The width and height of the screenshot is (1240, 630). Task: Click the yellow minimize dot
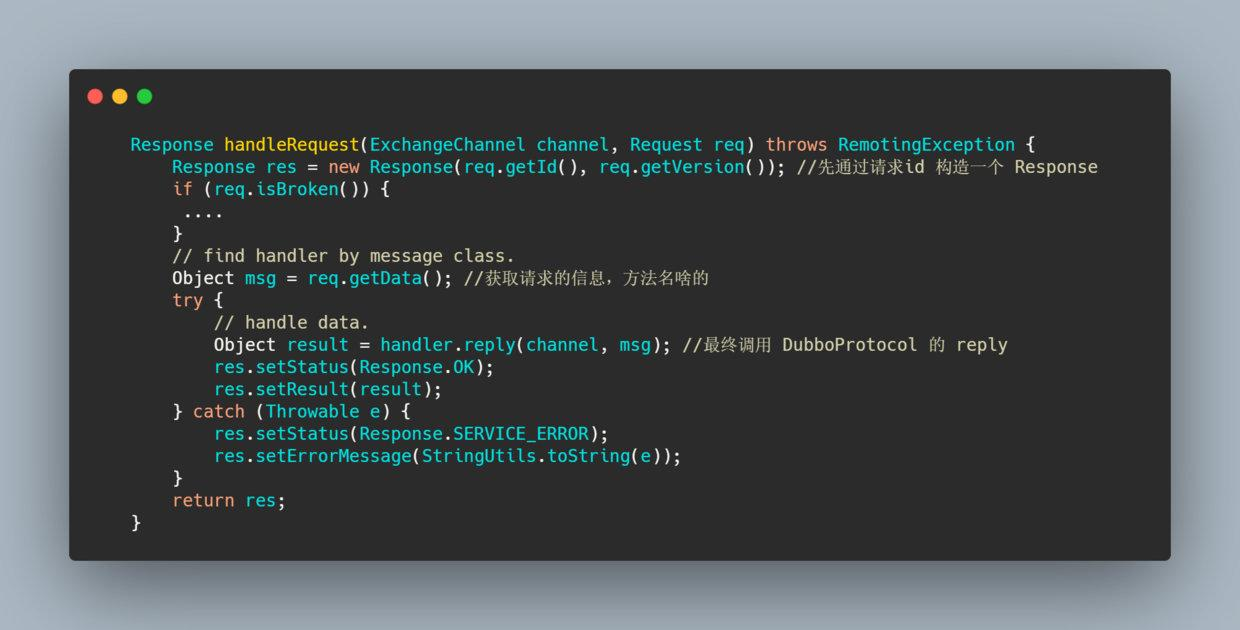tap(120, 96)
